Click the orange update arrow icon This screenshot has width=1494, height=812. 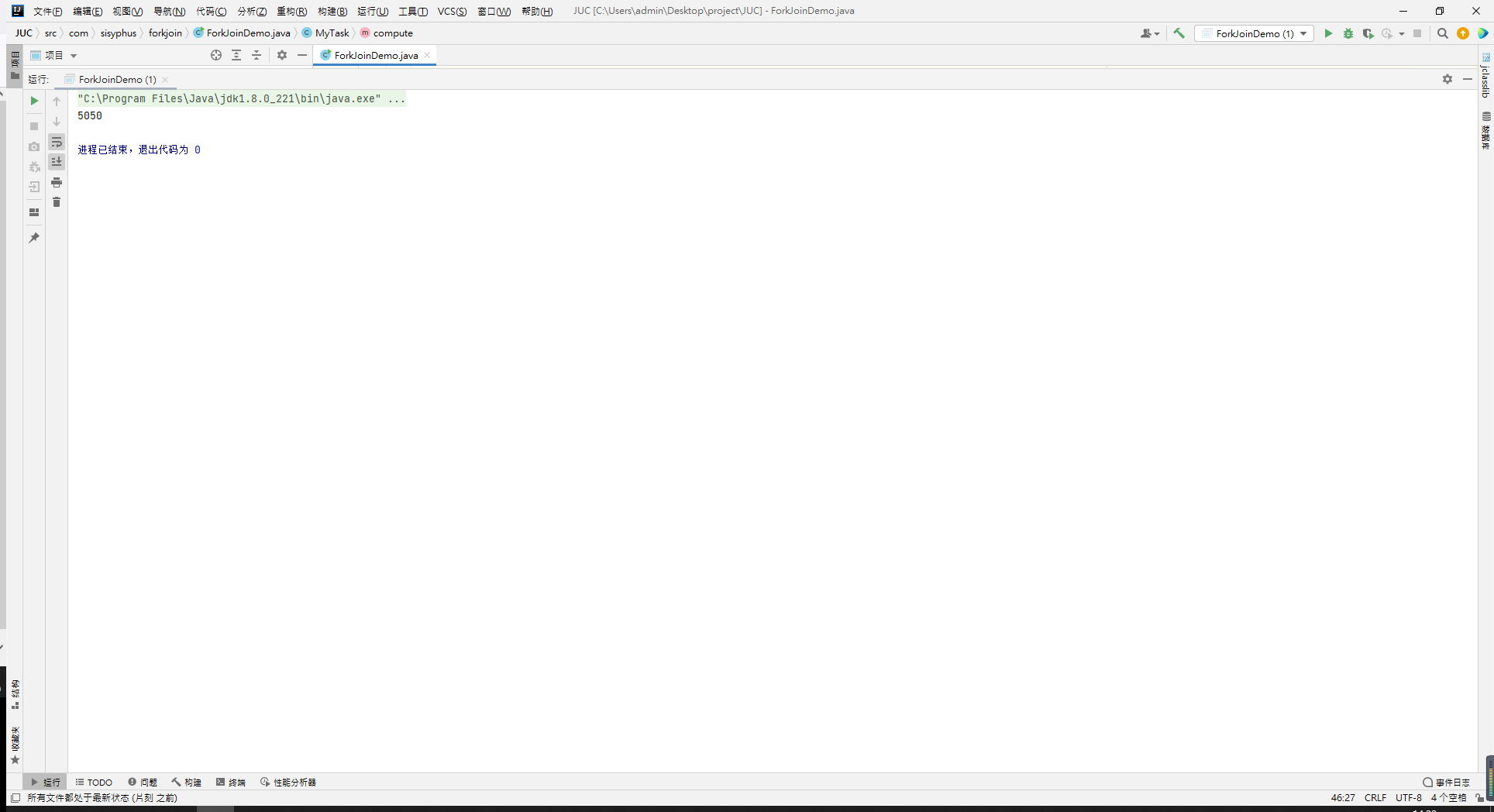pos(1463,33)
